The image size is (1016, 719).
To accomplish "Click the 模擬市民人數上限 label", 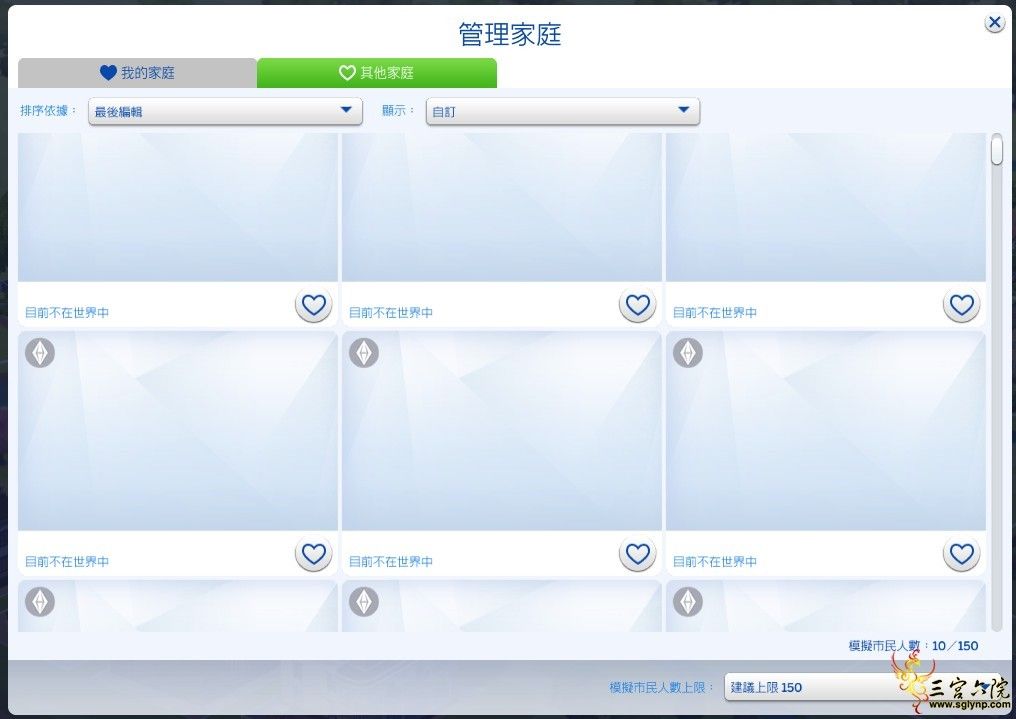I will coord(661,687).
